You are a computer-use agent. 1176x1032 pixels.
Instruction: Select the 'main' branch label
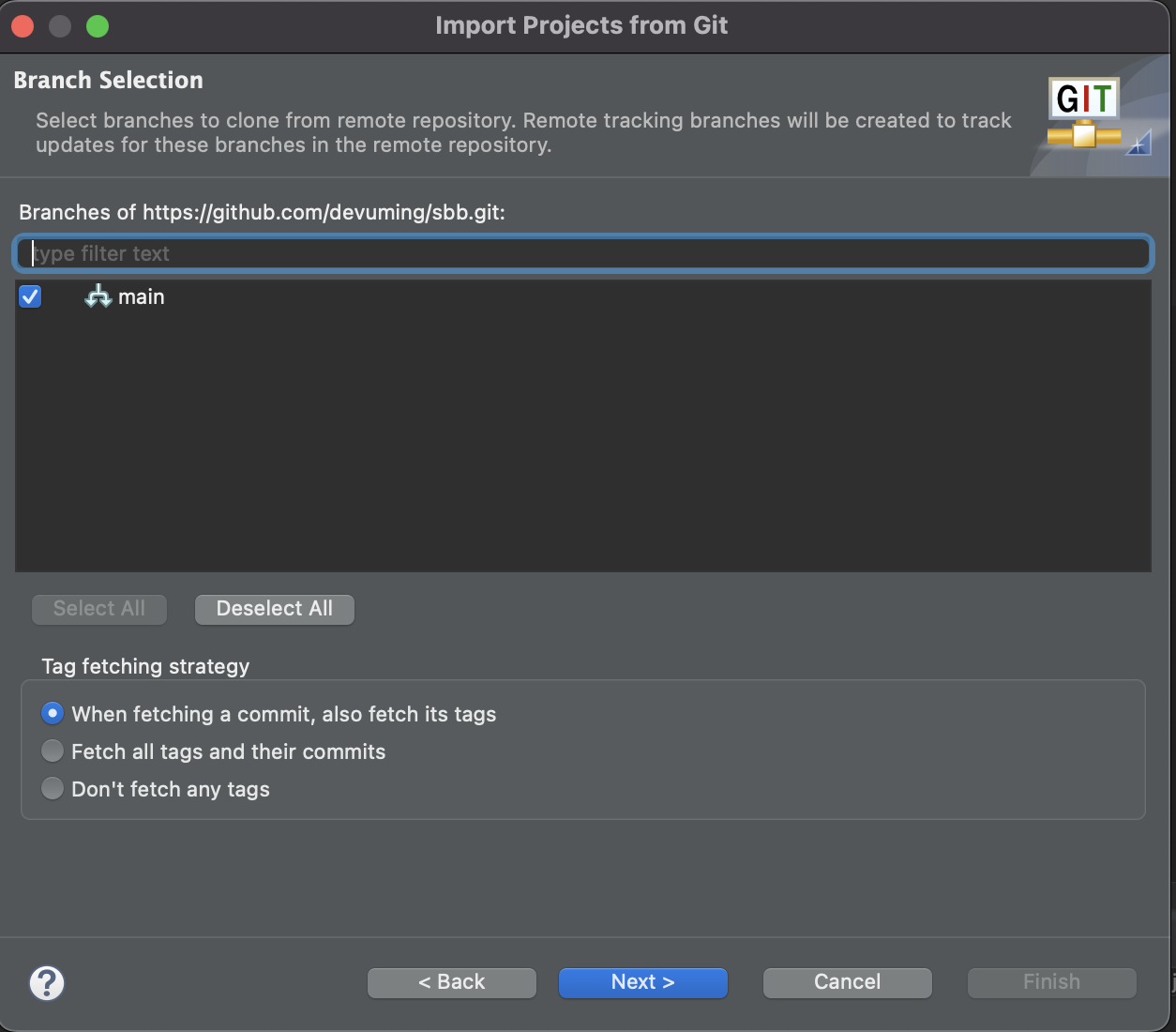click(142, 296)
